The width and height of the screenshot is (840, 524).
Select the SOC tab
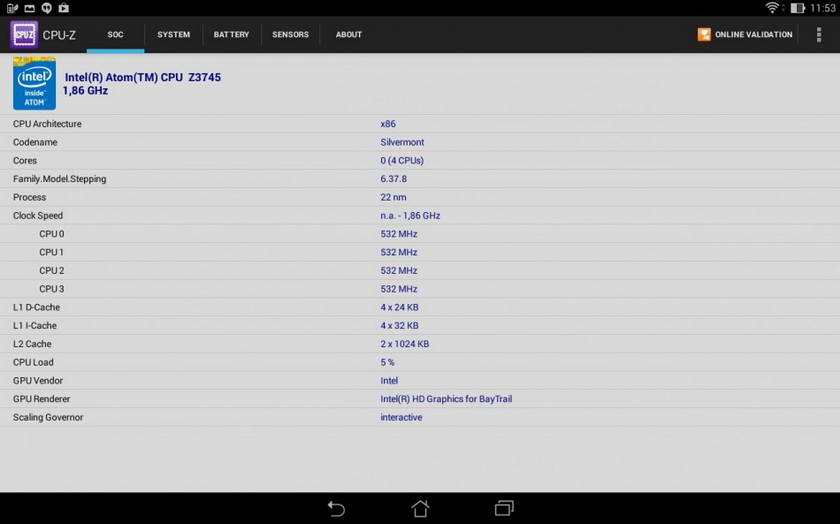(115, 34)
